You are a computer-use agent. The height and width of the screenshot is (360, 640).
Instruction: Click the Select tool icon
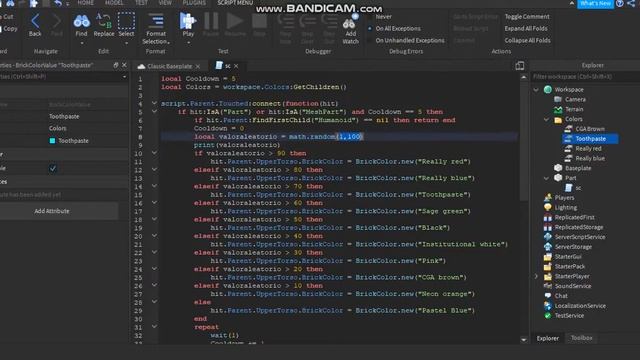pyautogui.click(x=126, y=21)
